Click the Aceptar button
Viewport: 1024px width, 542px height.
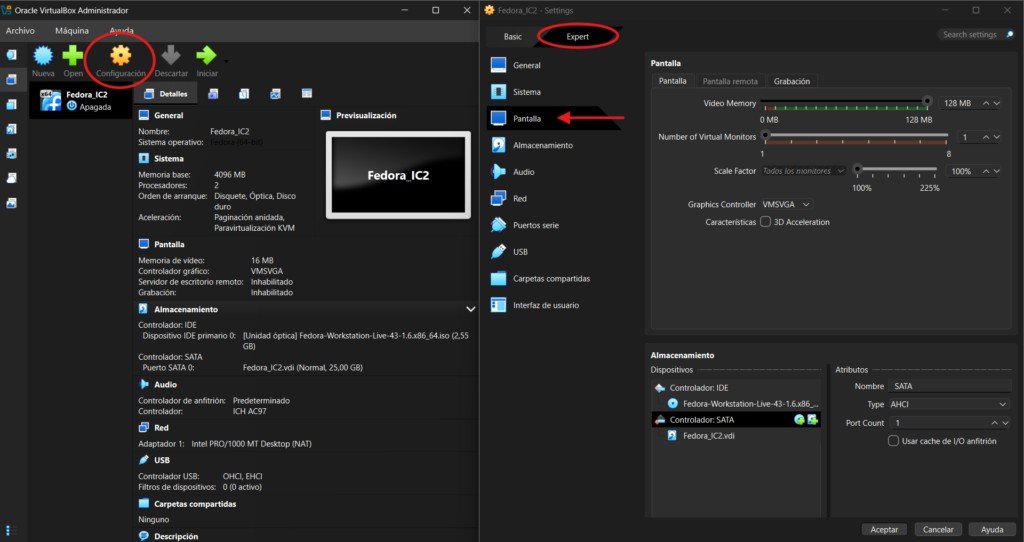tap(884, 530)
